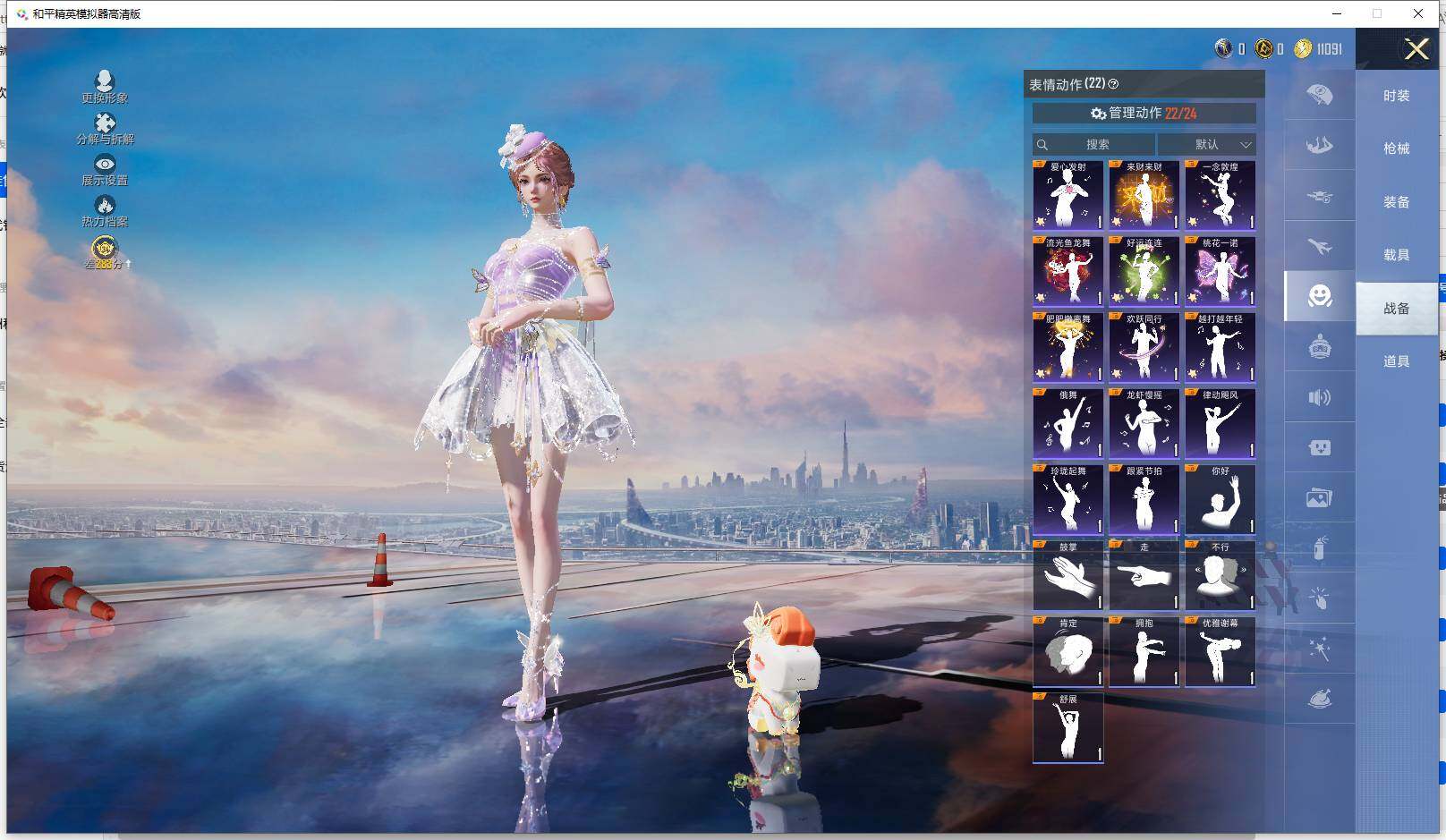The image size is (1446, 840).
Task: Open the finger snap effect category icon
Action: (1319, 598)
